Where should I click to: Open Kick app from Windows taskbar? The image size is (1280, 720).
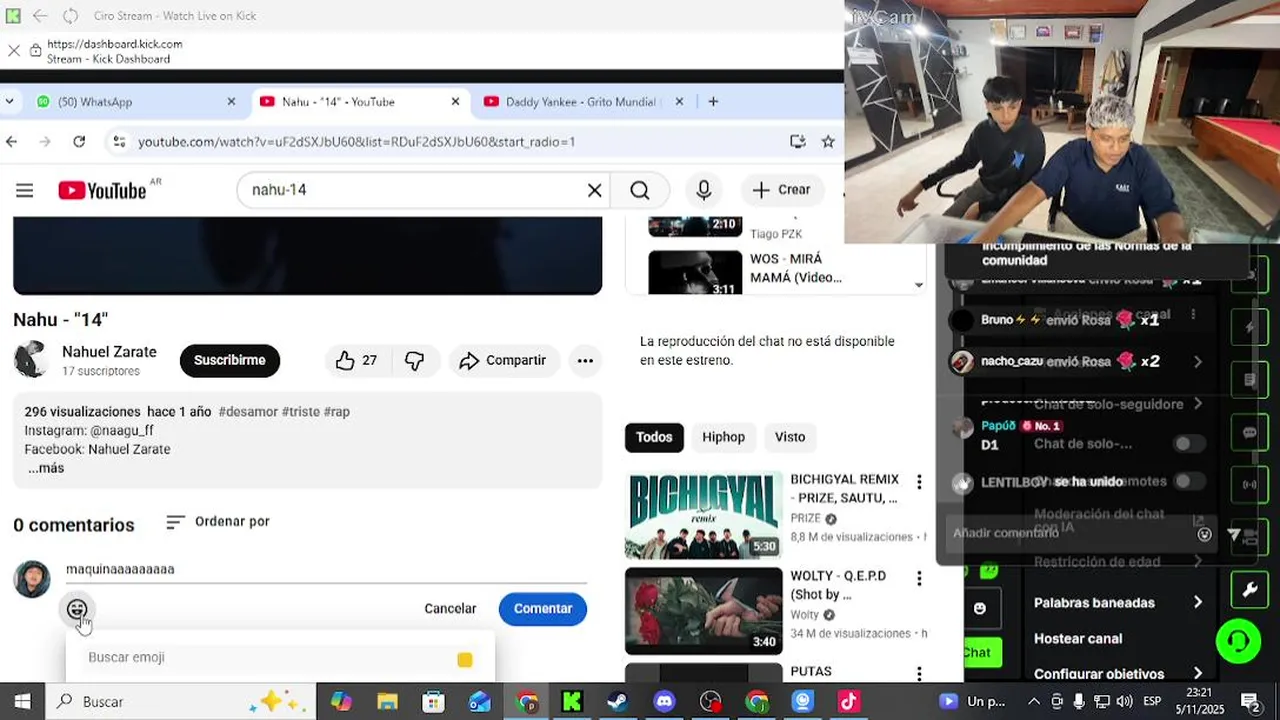click(x=572, y=702)
